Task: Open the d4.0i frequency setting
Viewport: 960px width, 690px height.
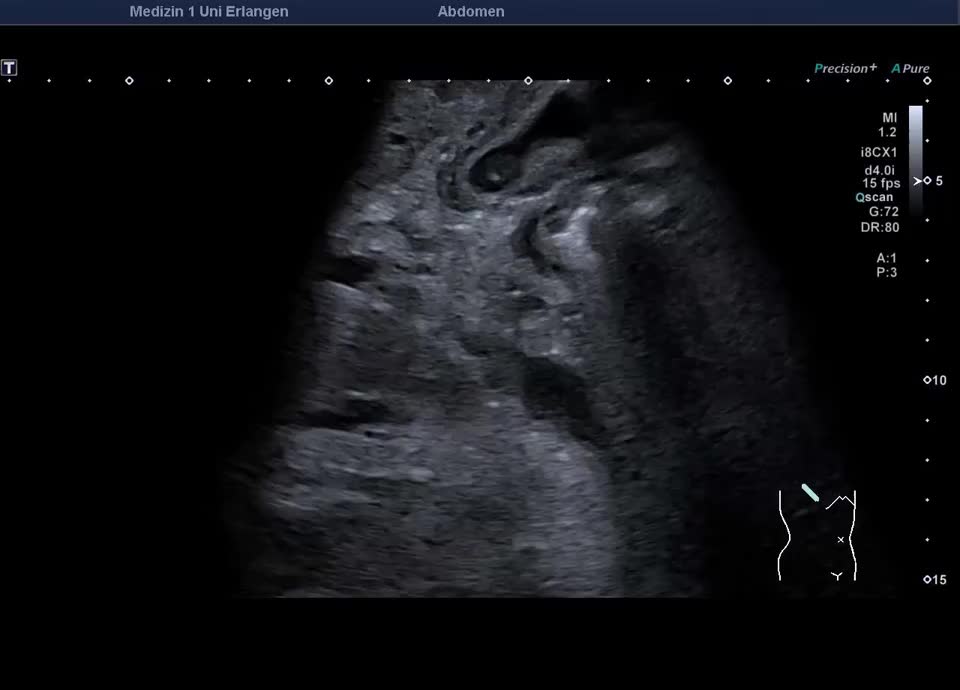Action: tap(880, 170)
